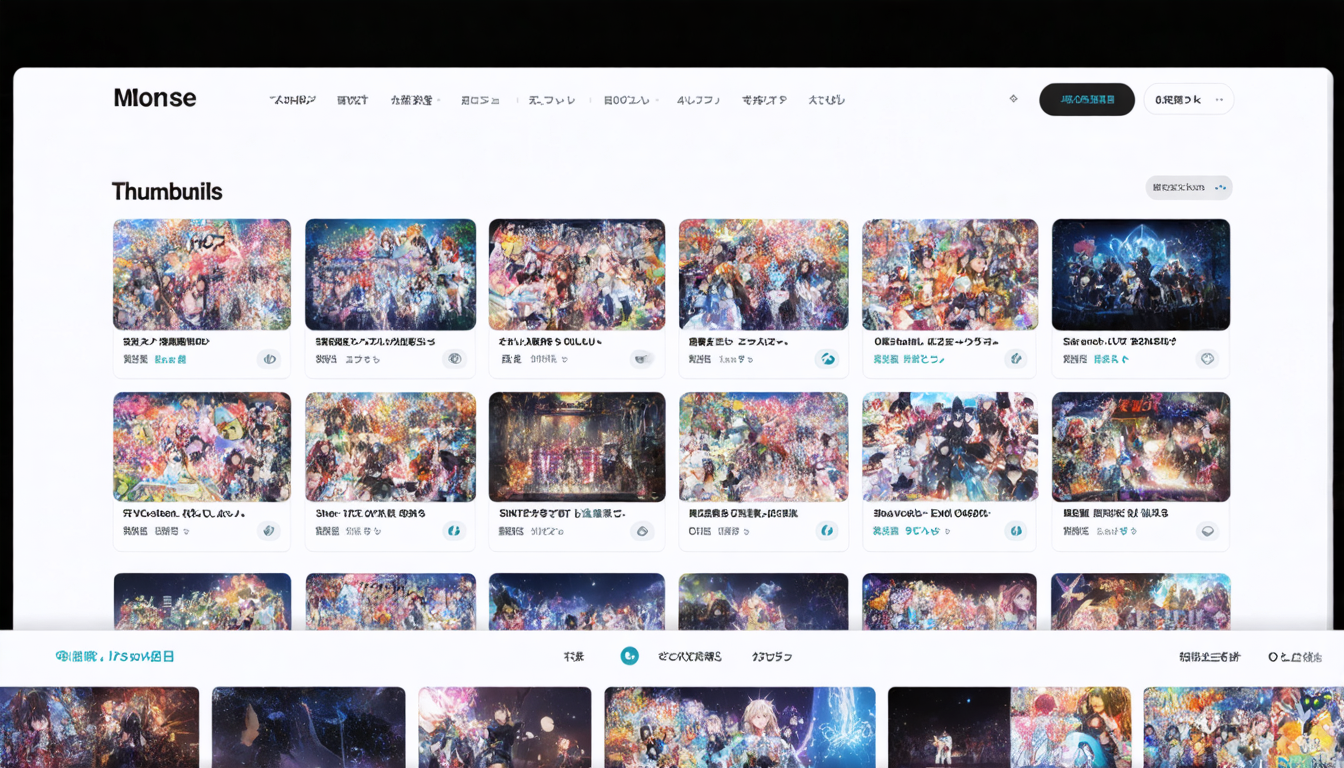Click the circle icon on the middle card of the second row
The width and height of the screenshot is (1344, 768).
641,531
